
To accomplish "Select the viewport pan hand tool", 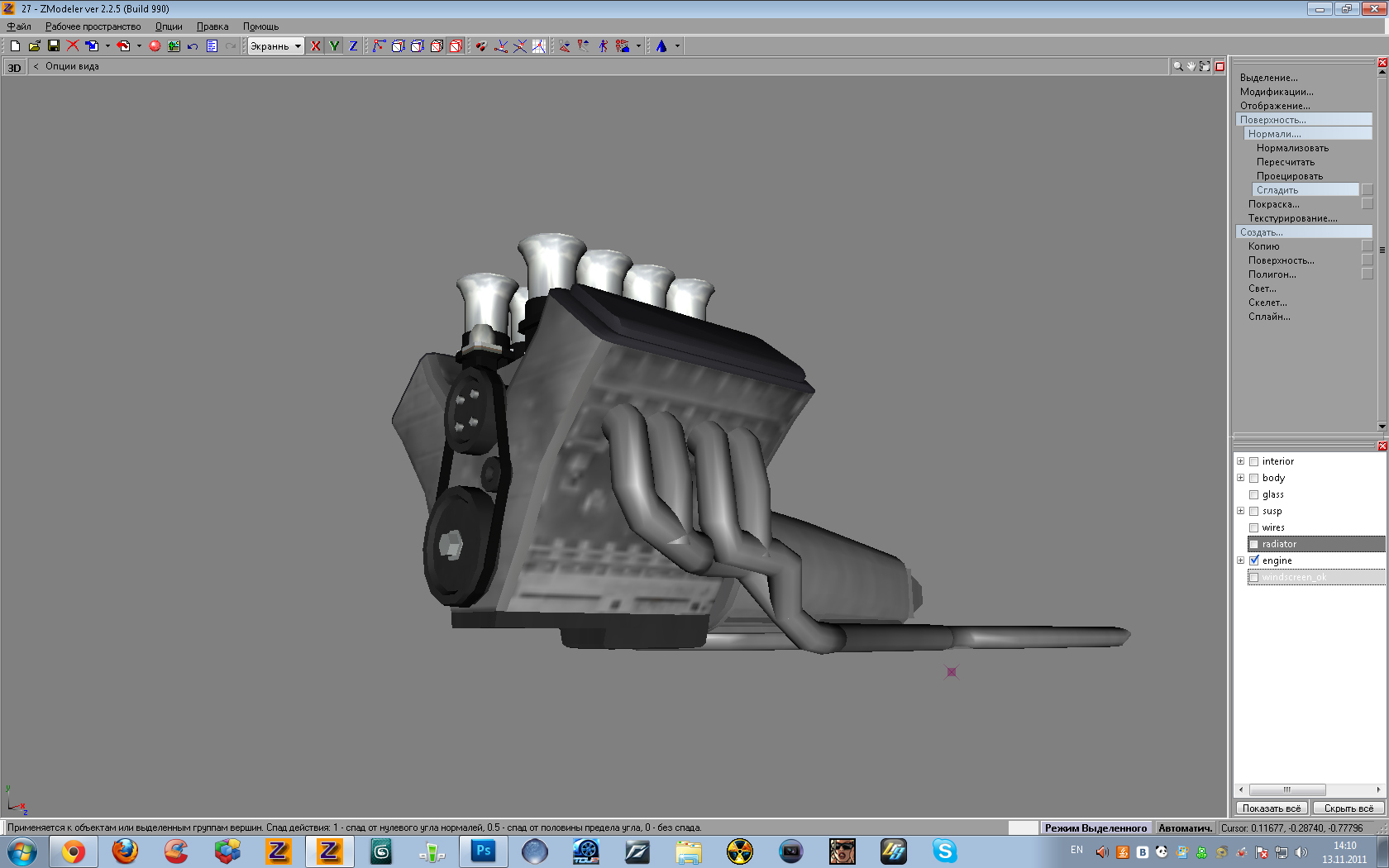I will click(1191, 66).
